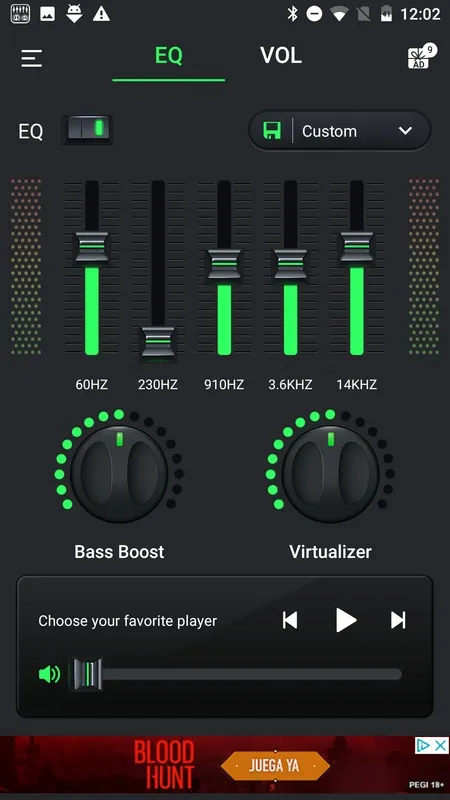Click the Virtualizer knob
The image size is (450, 800).
tap(330, 474)
